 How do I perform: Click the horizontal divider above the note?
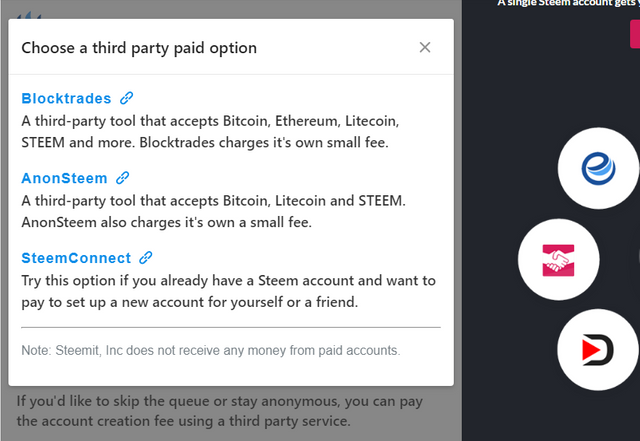click(x=230, y=327)
